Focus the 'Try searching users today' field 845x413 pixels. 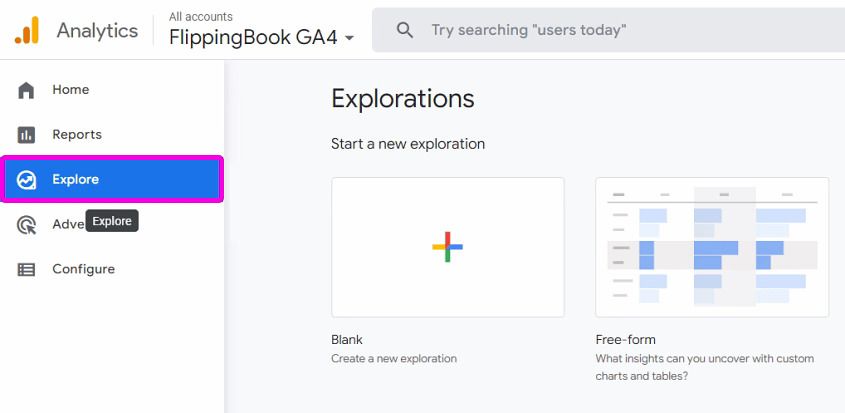608,30
